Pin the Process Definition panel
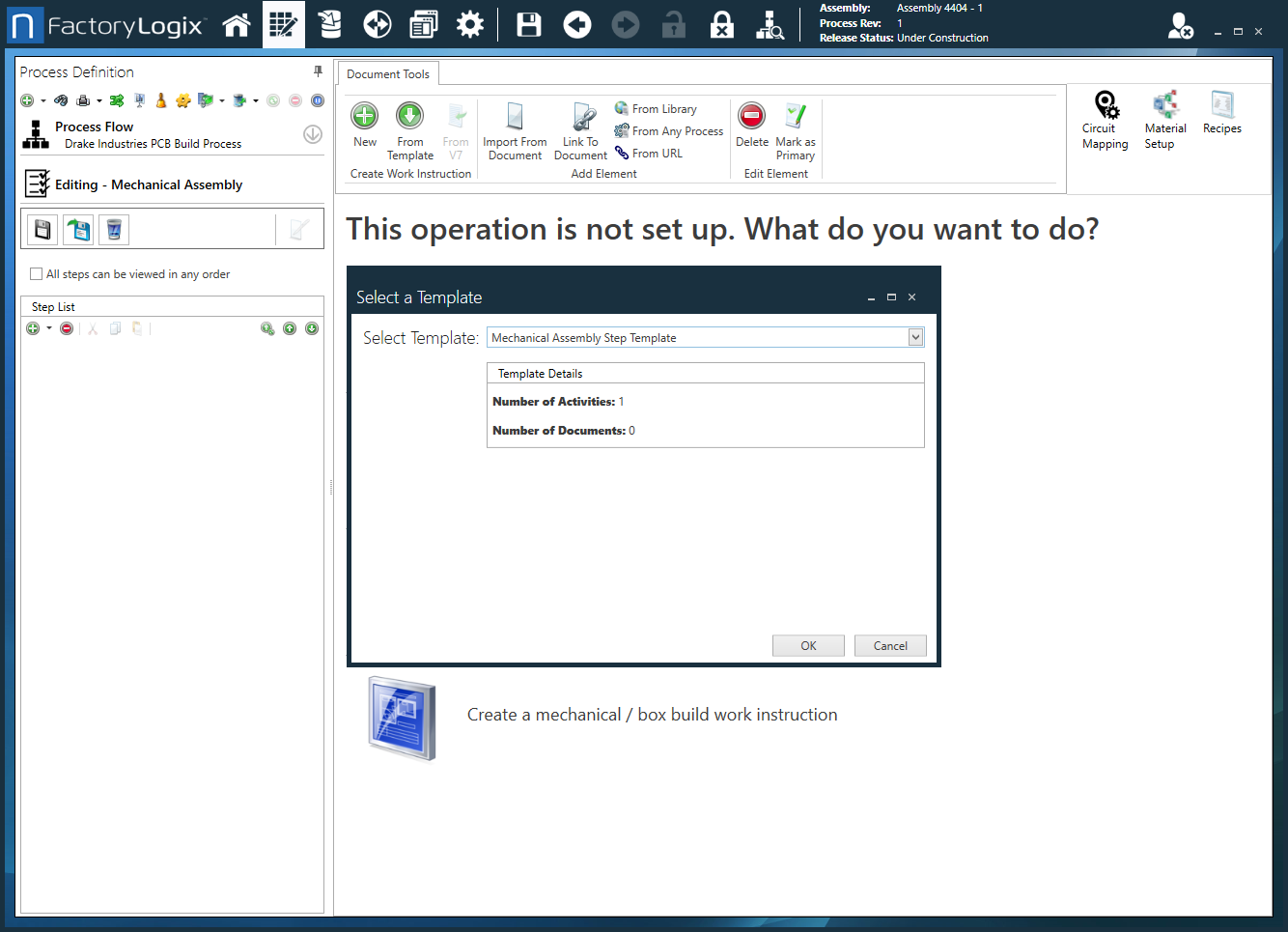 point(317,71)
